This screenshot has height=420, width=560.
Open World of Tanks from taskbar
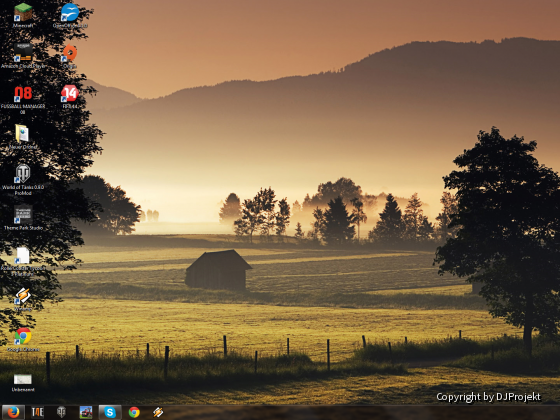61,412
